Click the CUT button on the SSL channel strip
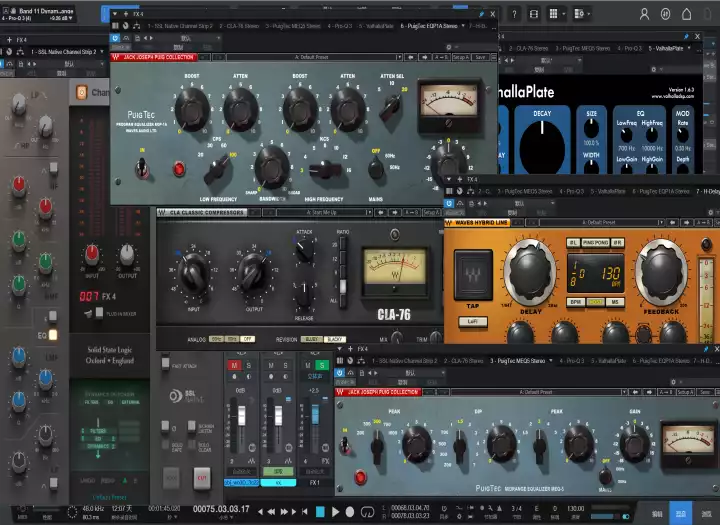The width and height of the screenshot is (720, 525). pyautogui.click(x=202, y=478)
